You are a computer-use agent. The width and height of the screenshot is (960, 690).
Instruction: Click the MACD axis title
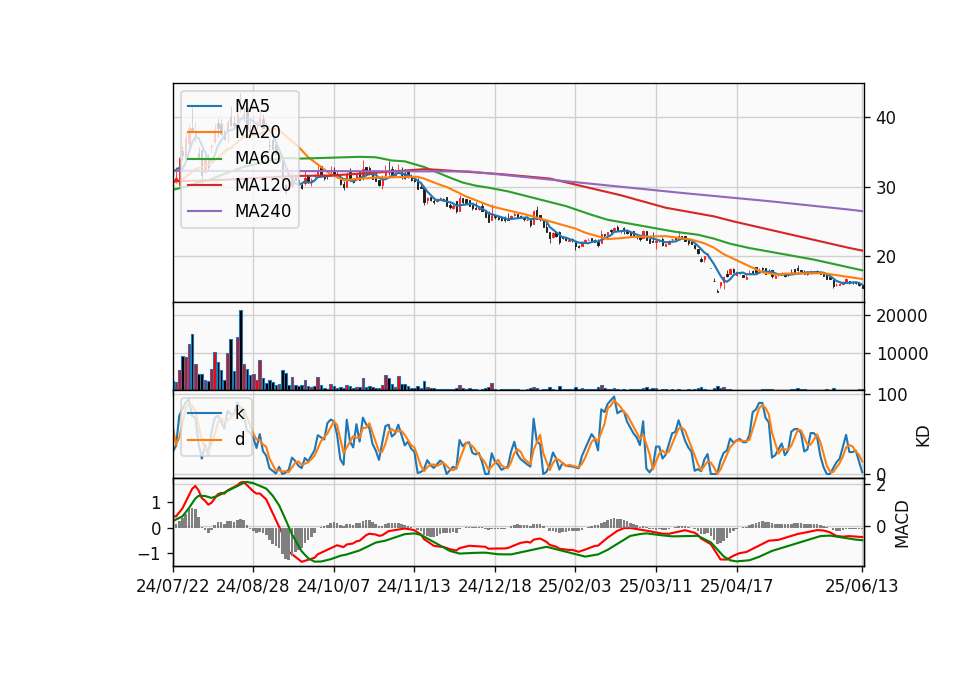(902, 524)
